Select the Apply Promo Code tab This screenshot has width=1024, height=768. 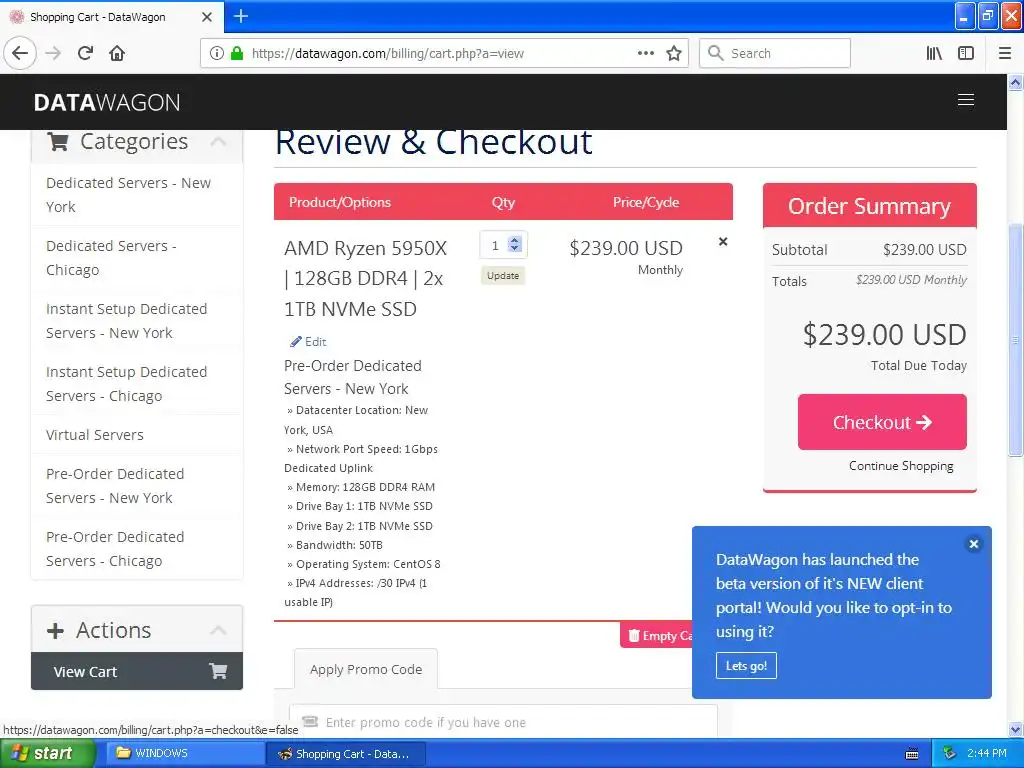366,669
